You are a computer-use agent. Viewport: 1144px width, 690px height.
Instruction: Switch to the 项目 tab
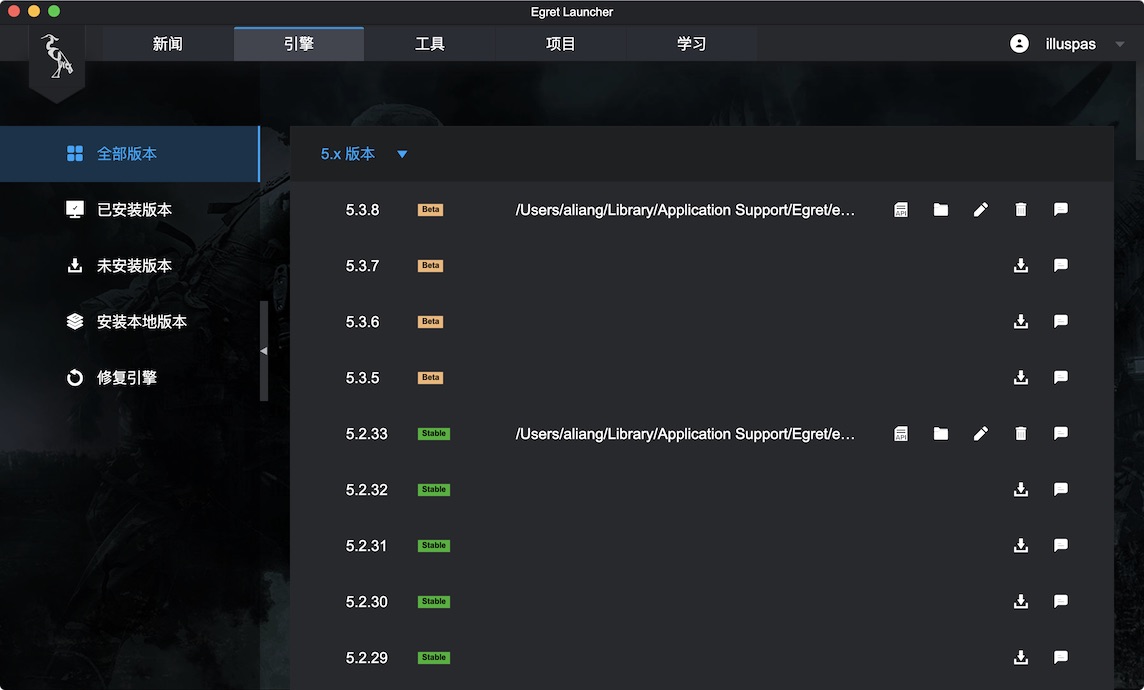(x=560, y=44)
